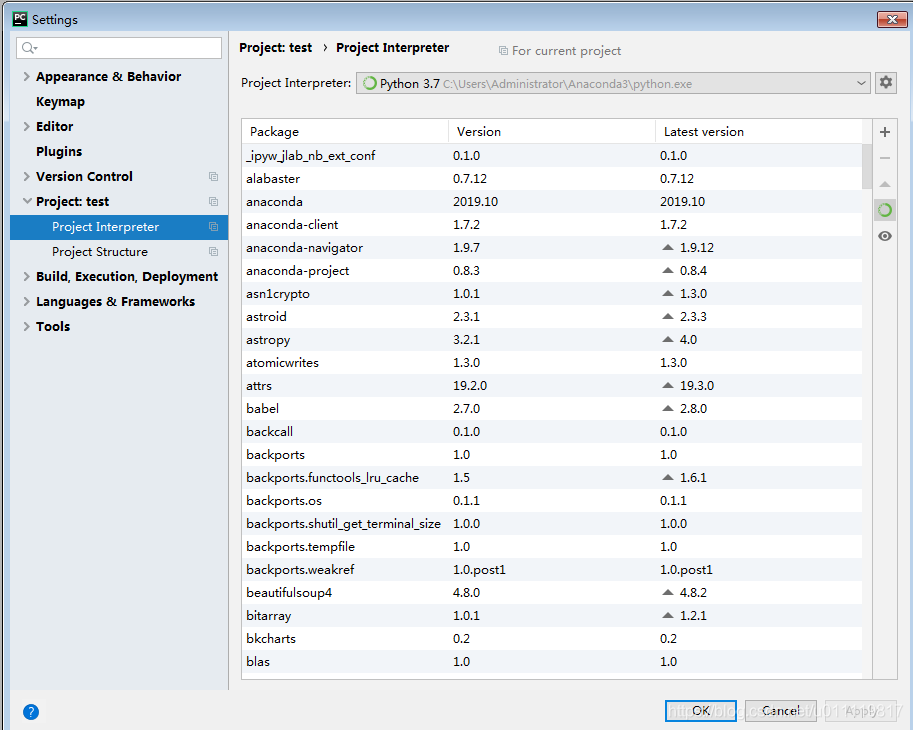Screen dimensions: 913x730
Task: Click the copy icon beside Project Structure
Action: [214, 251]
